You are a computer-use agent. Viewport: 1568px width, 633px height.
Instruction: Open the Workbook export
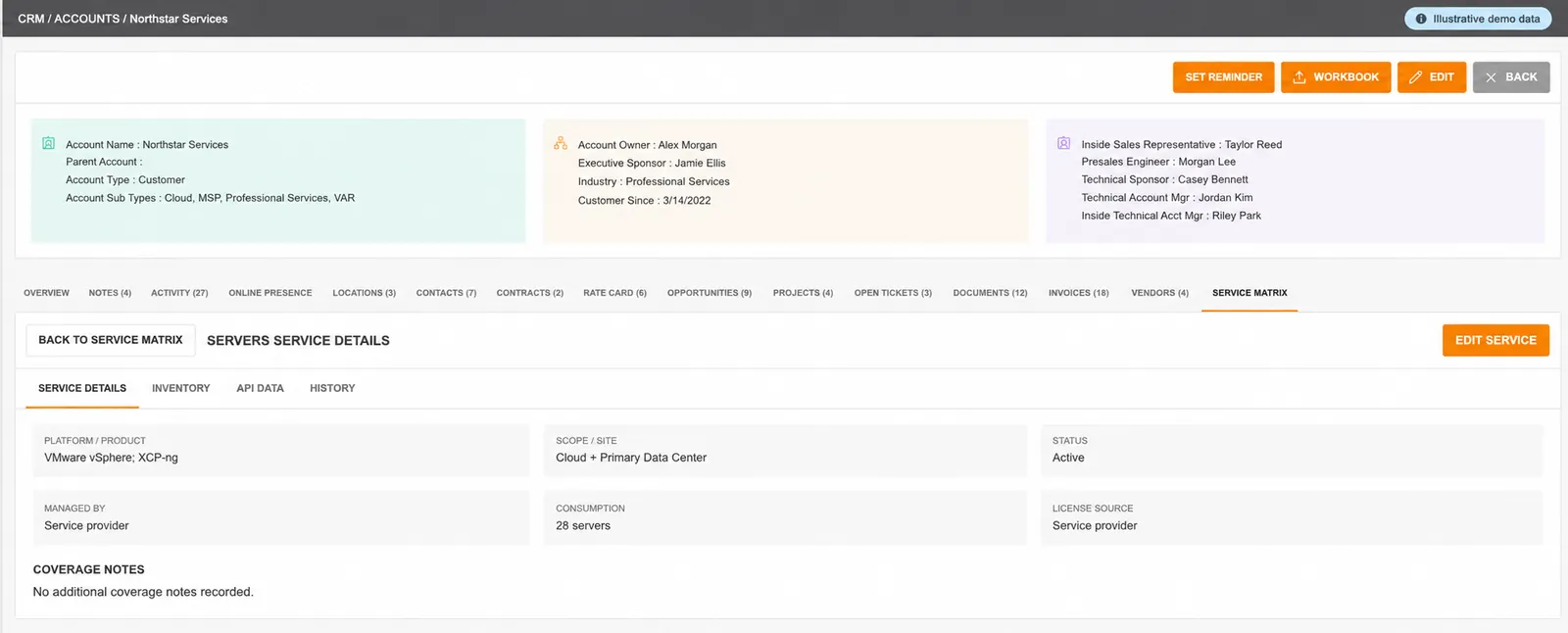tap(1335, 77)
